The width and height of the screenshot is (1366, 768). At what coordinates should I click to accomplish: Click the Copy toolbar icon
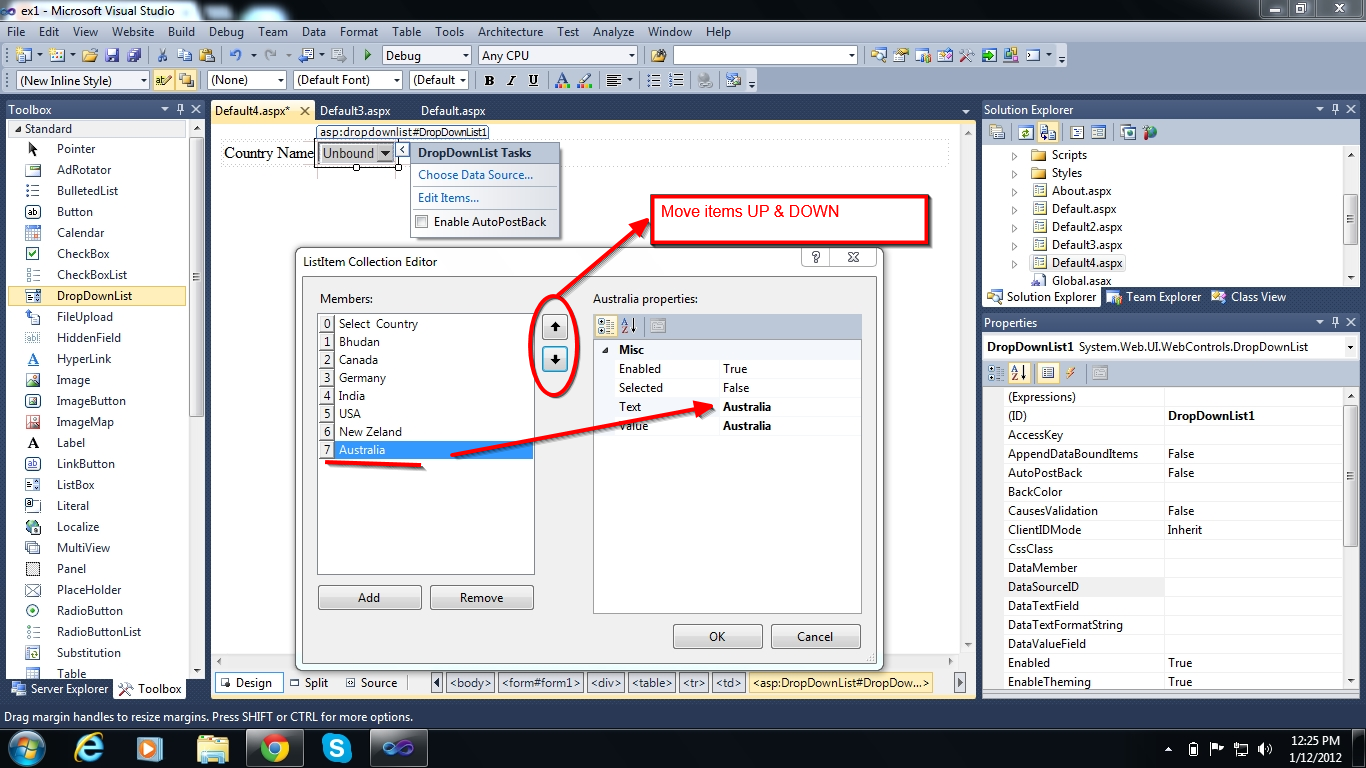coord(185,56)
